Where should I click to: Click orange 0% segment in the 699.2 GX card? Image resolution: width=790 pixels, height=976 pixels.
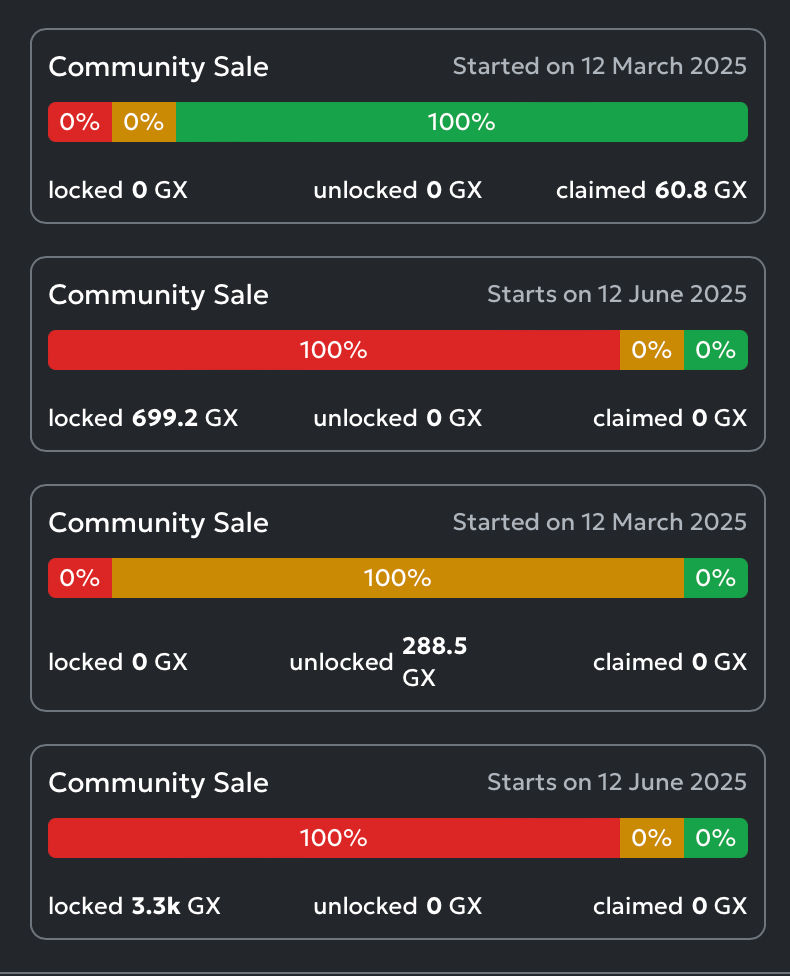652,350
